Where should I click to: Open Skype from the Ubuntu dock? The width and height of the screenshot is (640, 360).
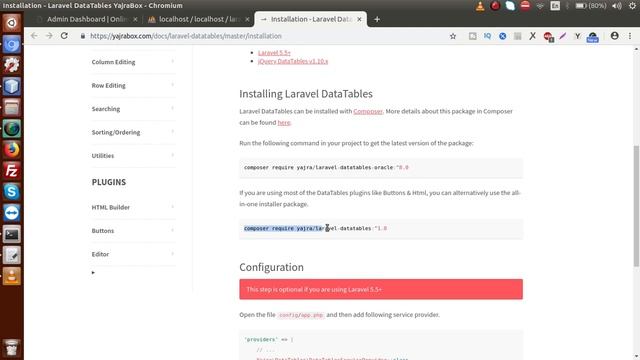(x=11, y=191)
